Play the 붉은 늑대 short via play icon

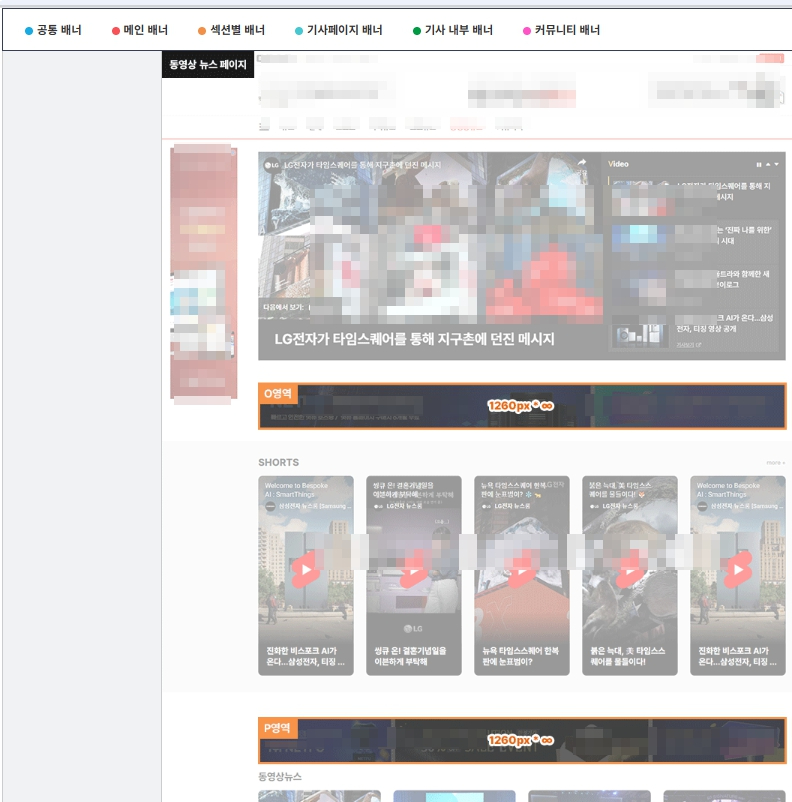(630, 569)
